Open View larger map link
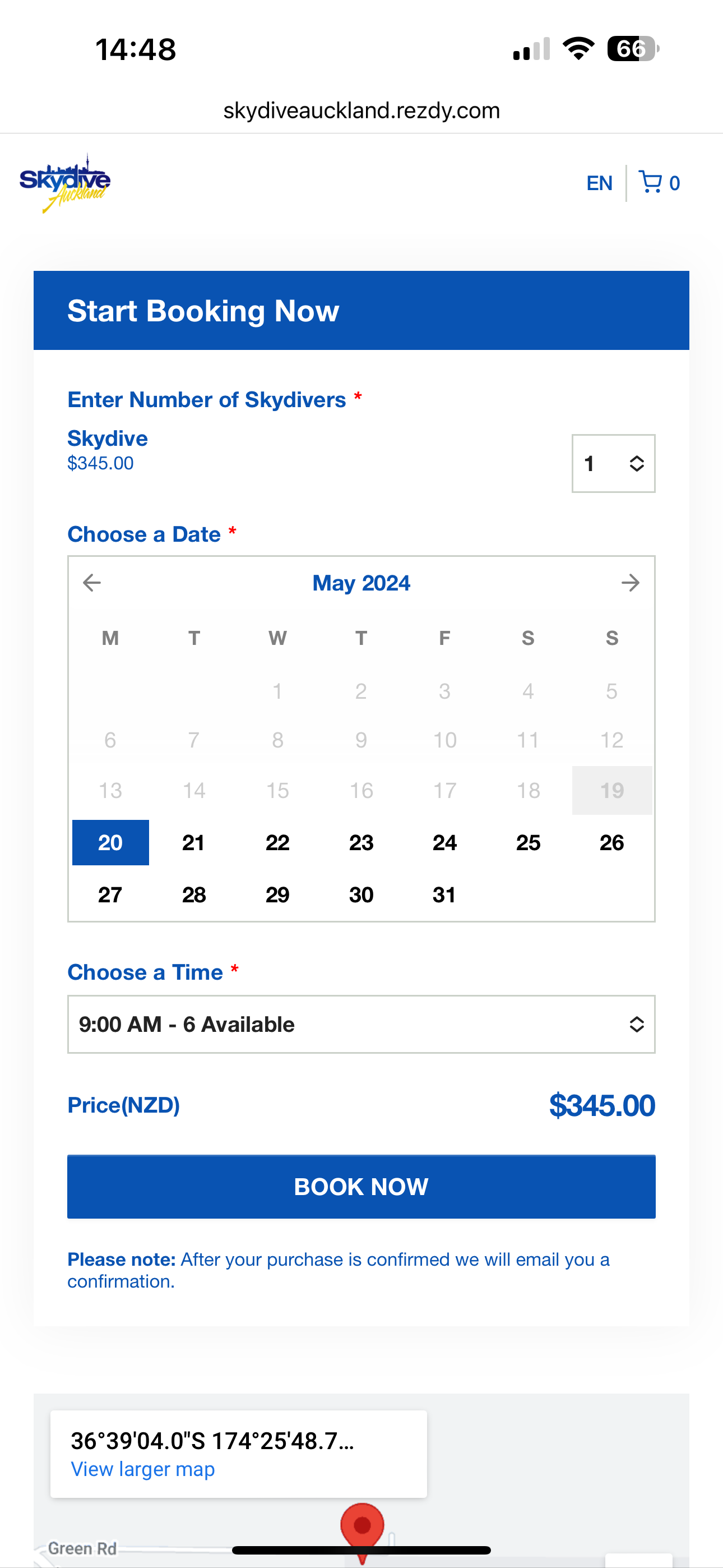This screenshot has height=1568, width=723. pos(143,1469)
